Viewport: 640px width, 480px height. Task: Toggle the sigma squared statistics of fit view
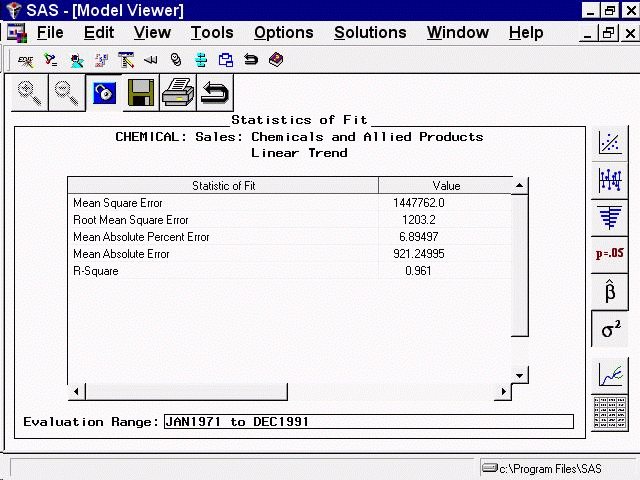coord(610,329)
